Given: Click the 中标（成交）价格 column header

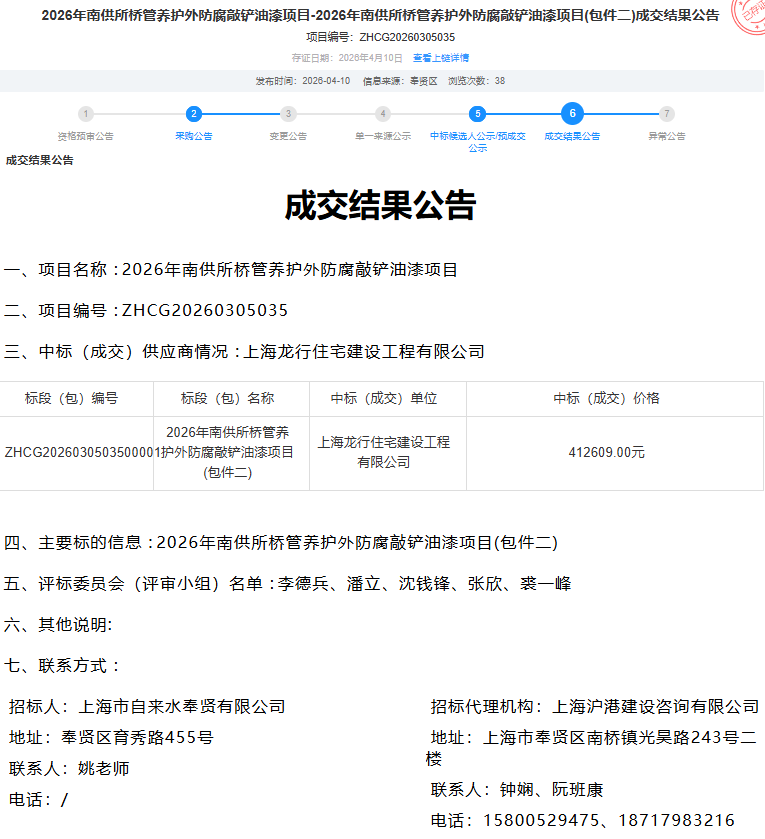Looking at the screenshot, I should pyautogui.click(x=607, y=398).
